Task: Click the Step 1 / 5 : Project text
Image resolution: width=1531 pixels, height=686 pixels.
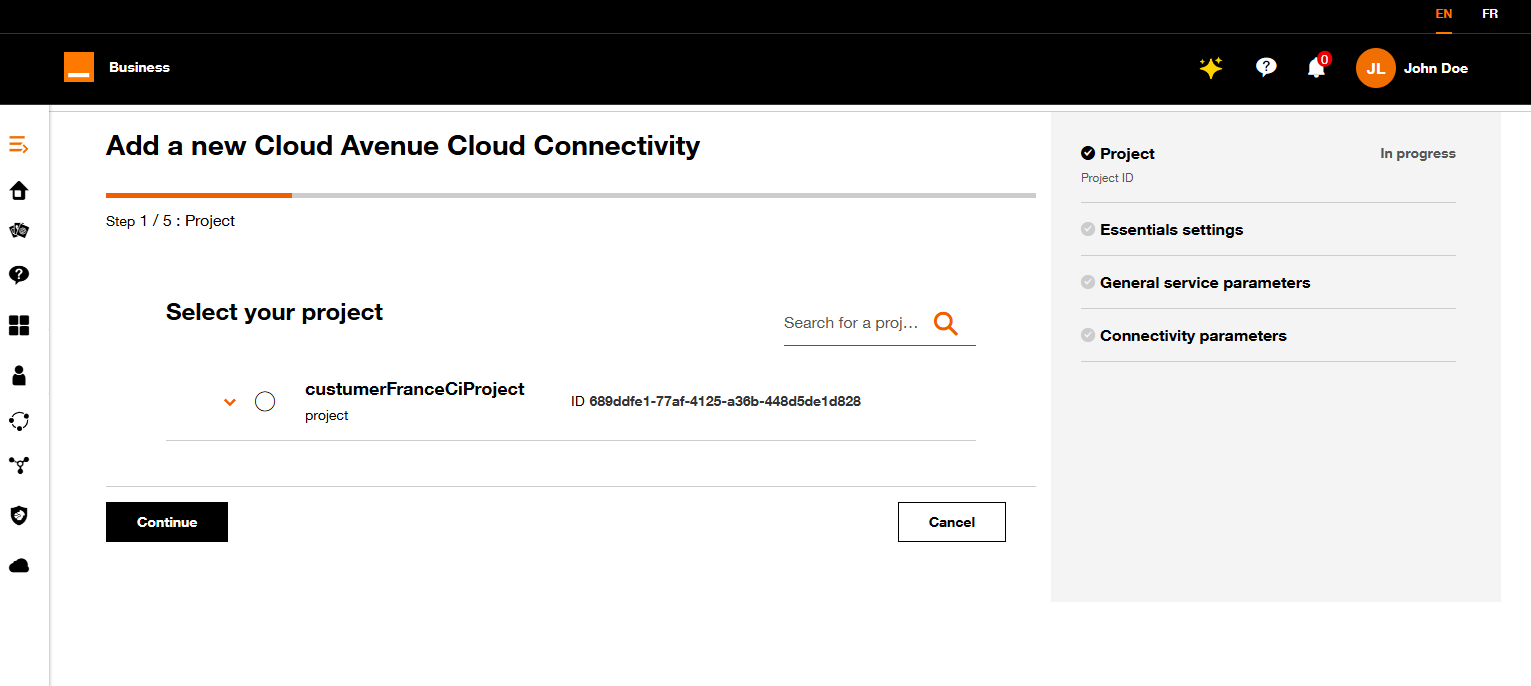Action: click(170, 221)
